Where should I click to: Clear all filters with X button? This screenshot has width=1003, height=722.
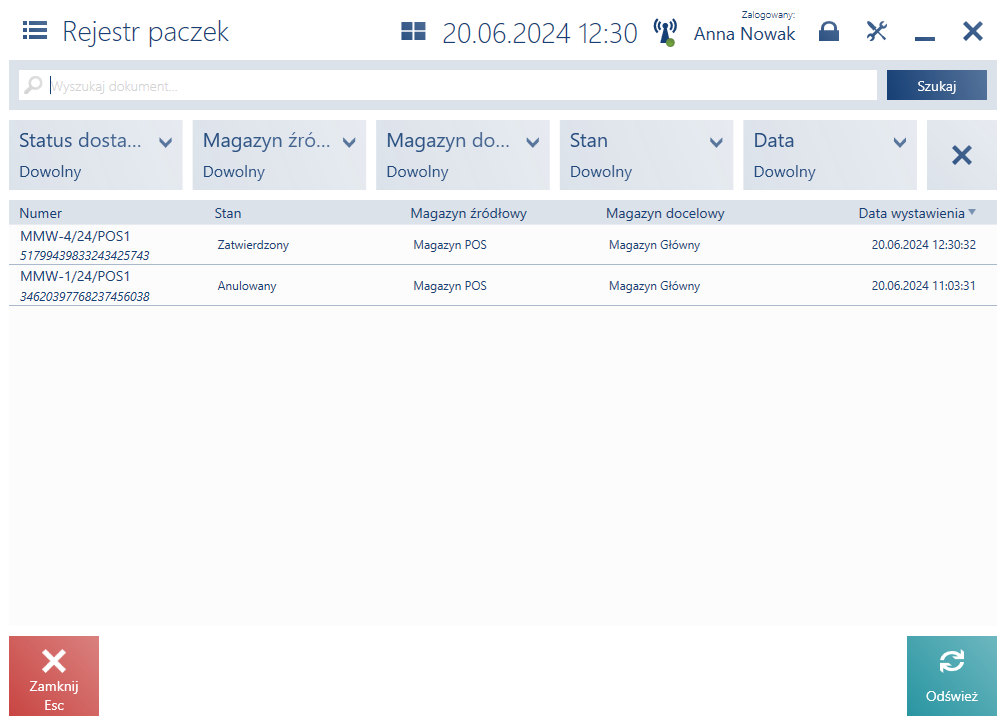961,155
